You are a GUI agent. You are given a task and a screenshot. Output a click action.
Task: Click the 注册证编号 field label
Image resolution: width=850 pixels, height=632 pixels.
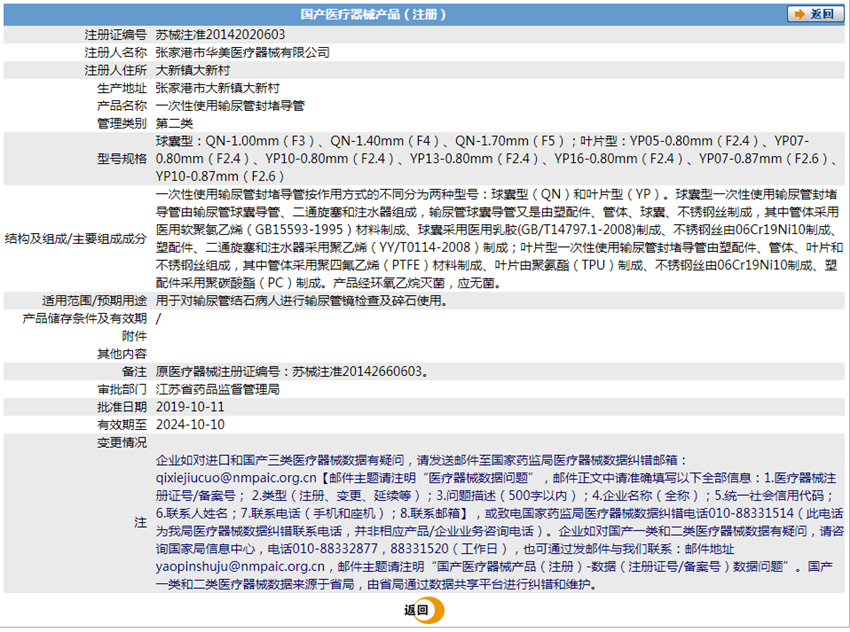[115, 35]
